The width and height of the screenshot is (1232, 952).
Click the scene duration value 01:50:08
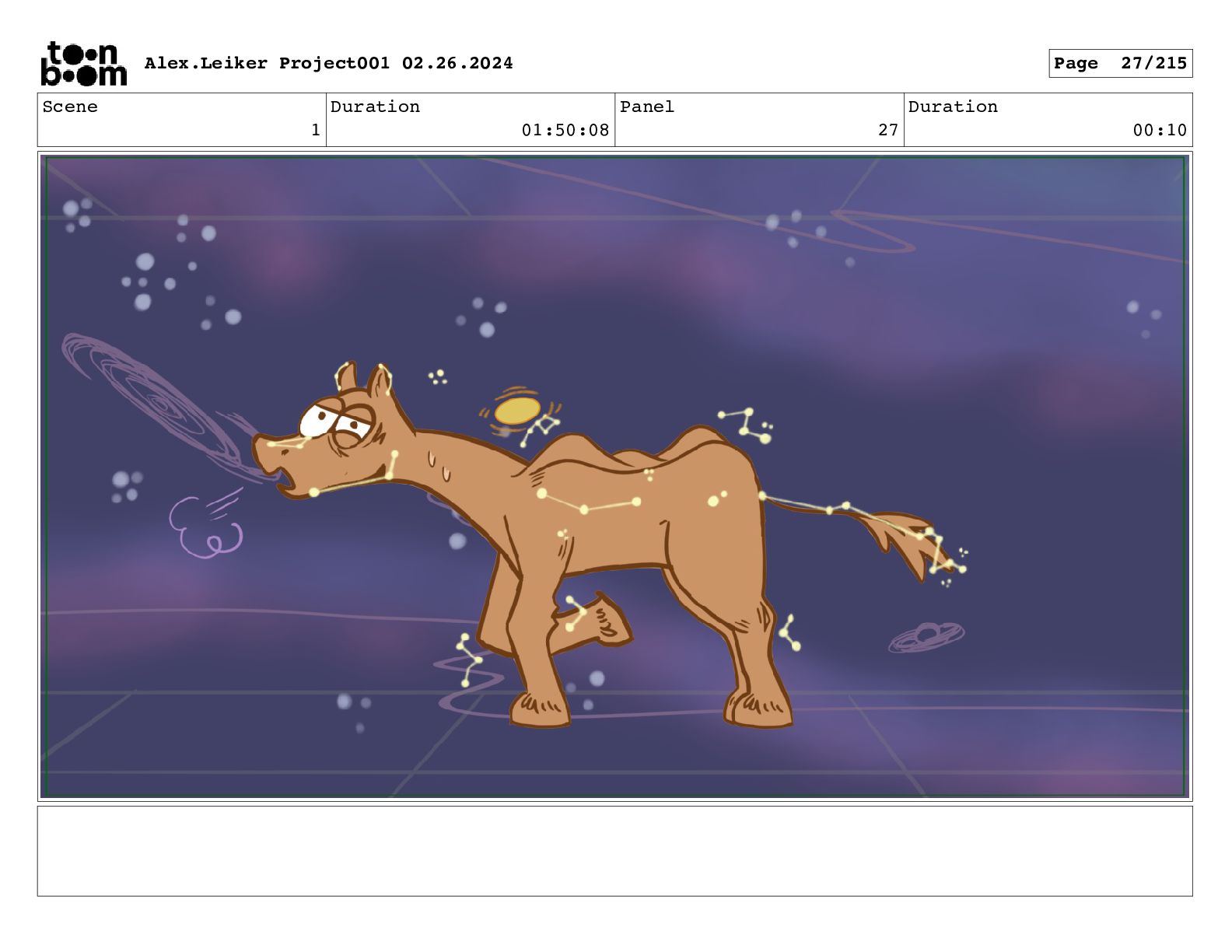point(565,131)
